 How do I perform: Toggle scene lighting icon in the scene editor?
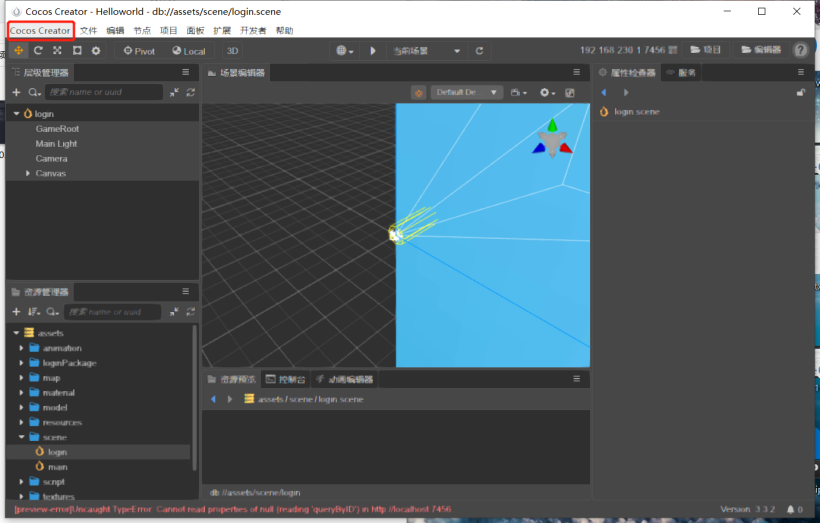419,93
